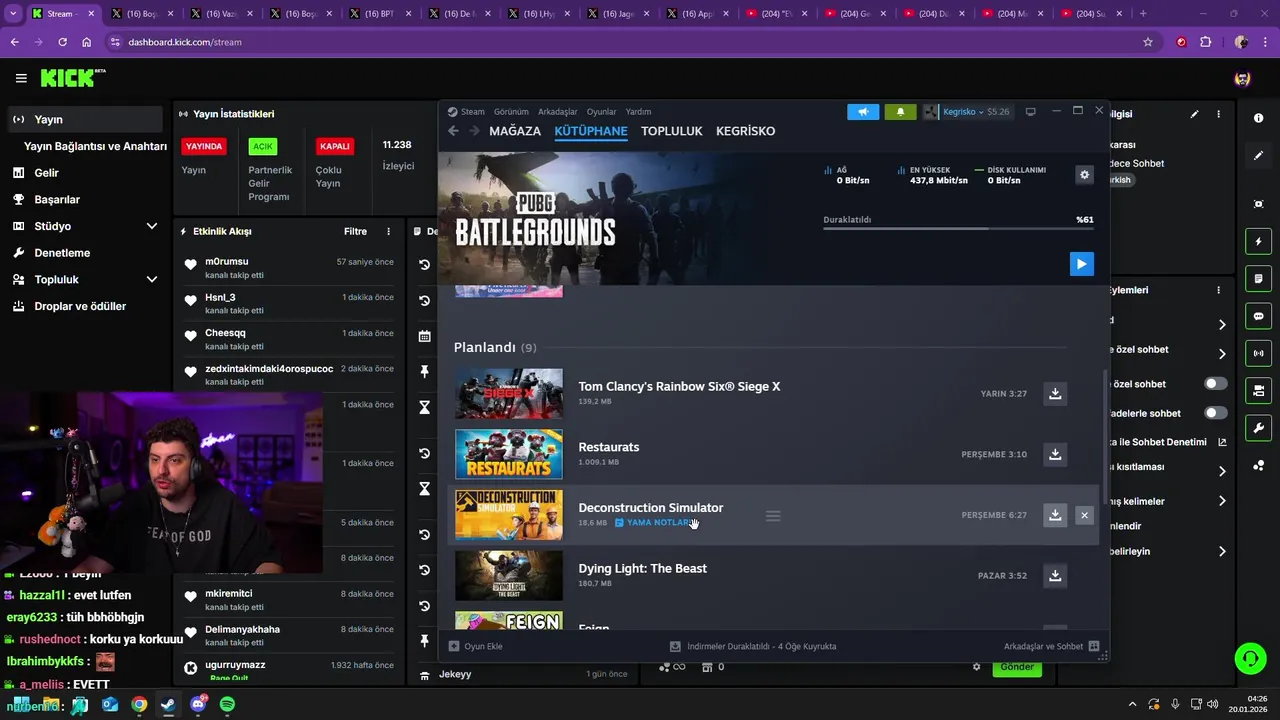Download Tom Clancy's Rainbow Six Siege X now
The width and height of the screenshot is (1280, 720).
pos(1055,394)
